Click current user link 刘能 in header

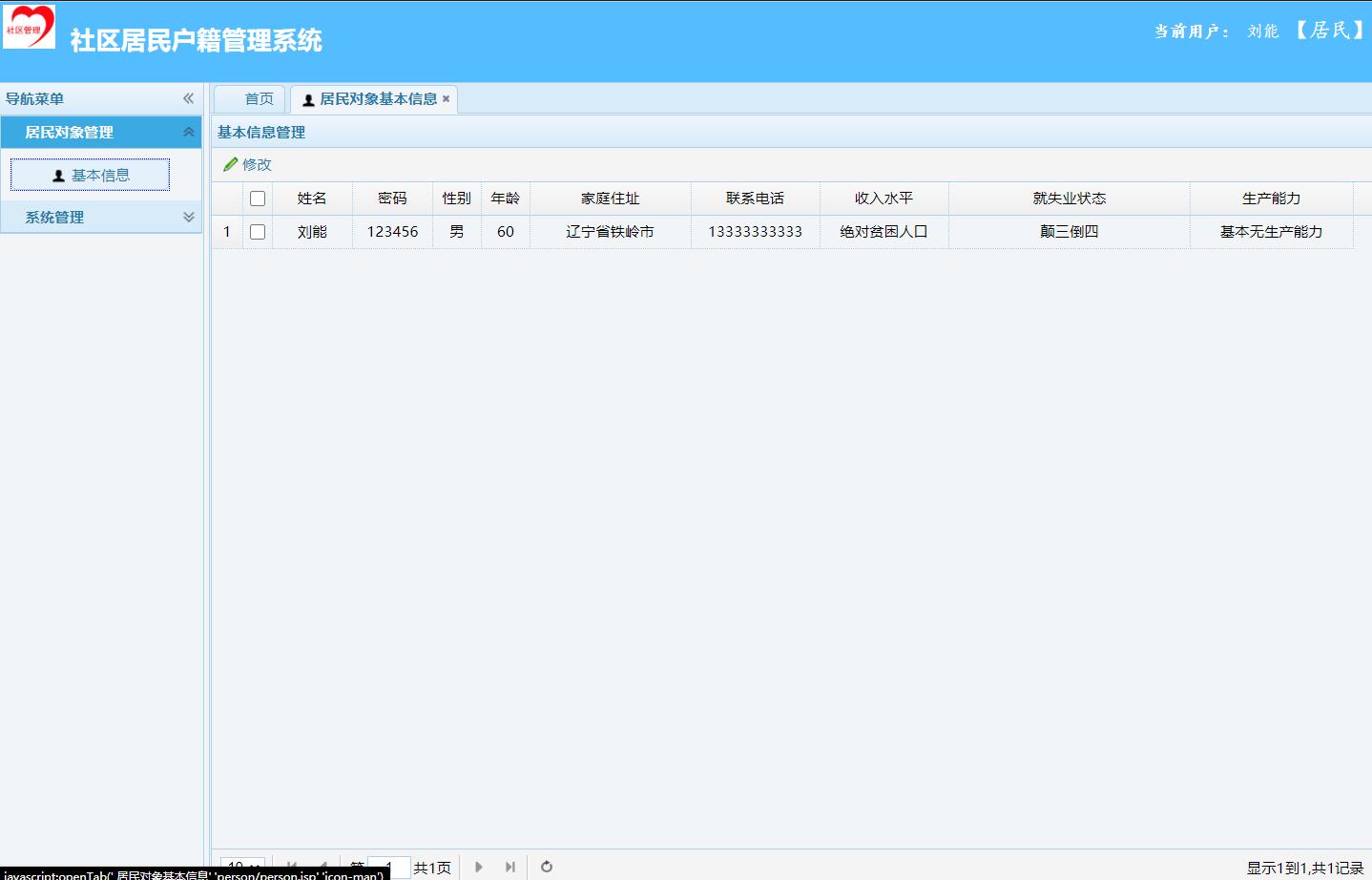1261,30
